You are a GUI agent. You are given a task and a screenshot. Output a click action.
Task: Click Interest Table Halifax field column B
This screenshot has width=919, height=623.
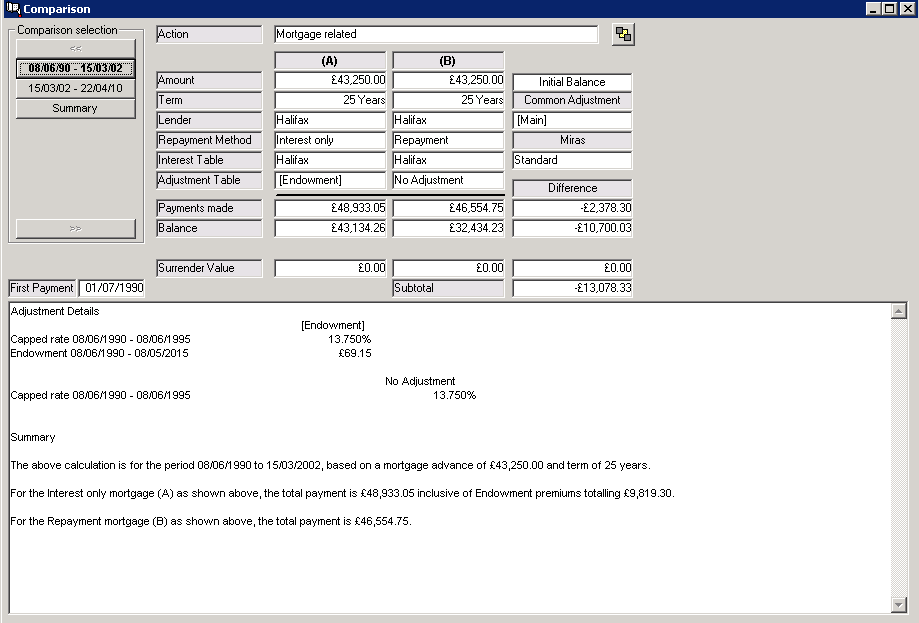[448, 160]
